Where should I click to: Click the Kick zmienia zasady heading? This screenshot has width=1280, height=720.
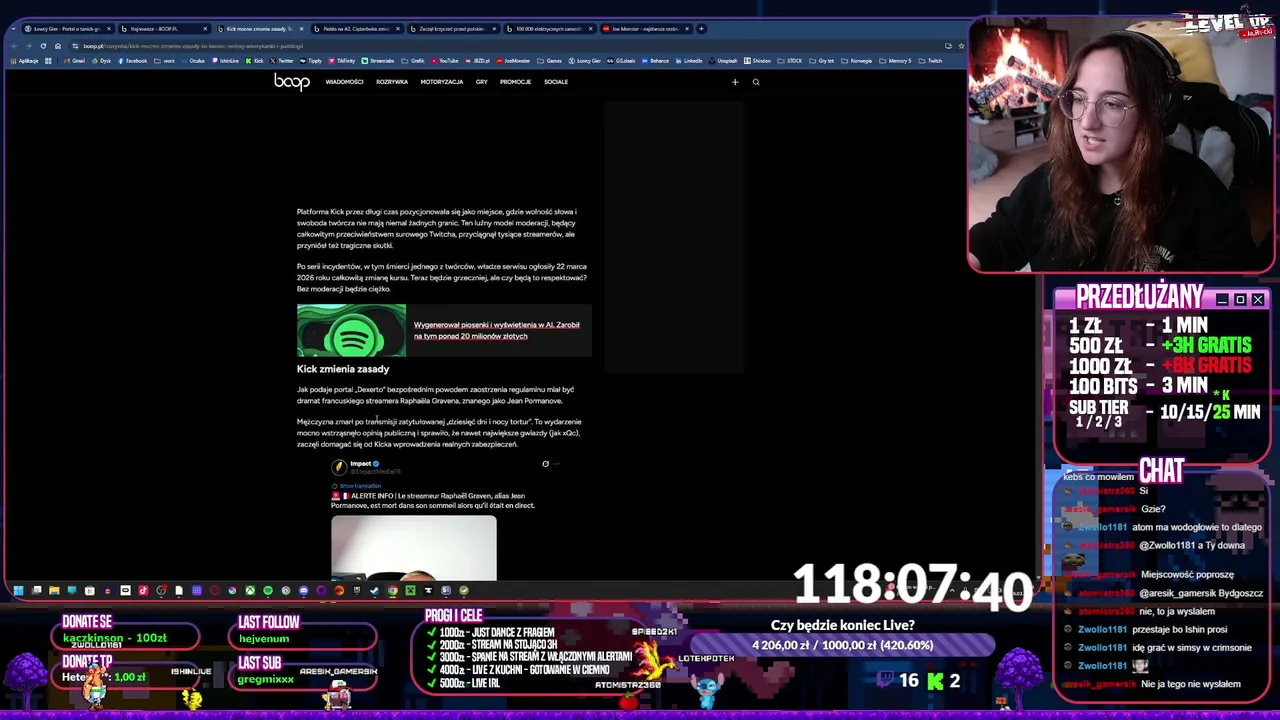343,369
